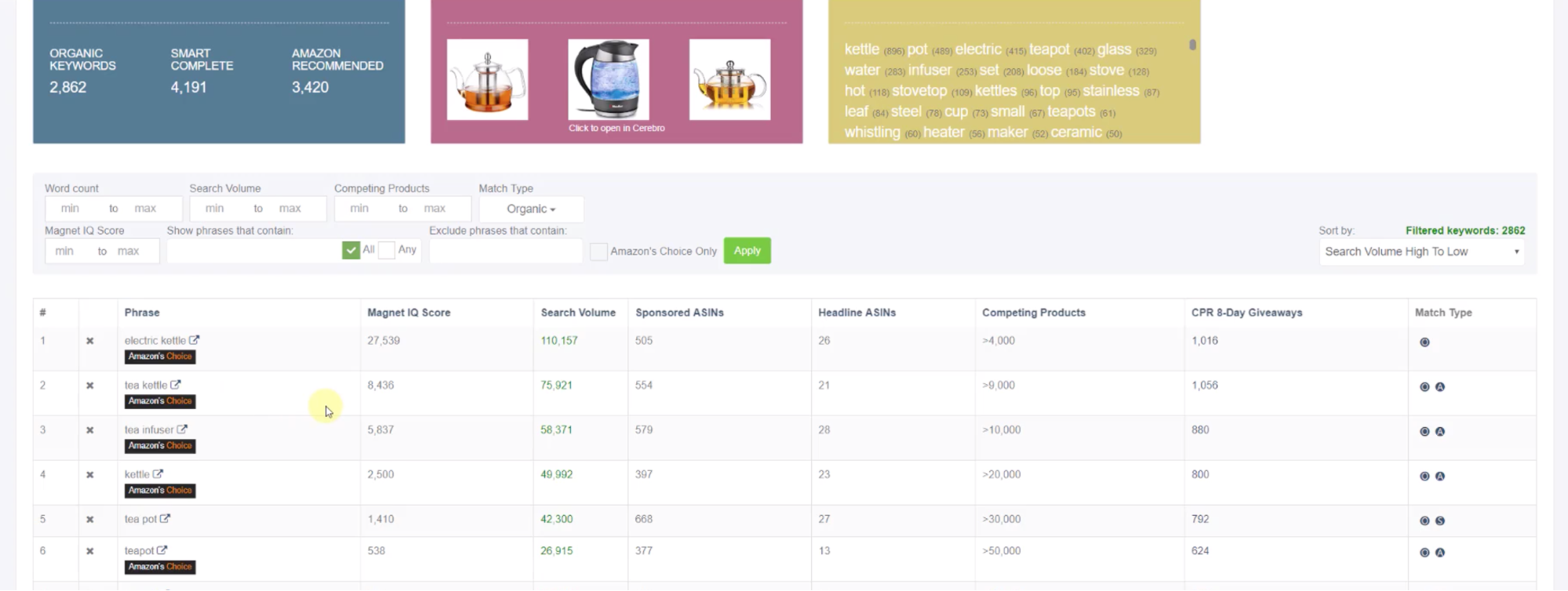Click Exclude phrases that contain field

pos(506,251)
